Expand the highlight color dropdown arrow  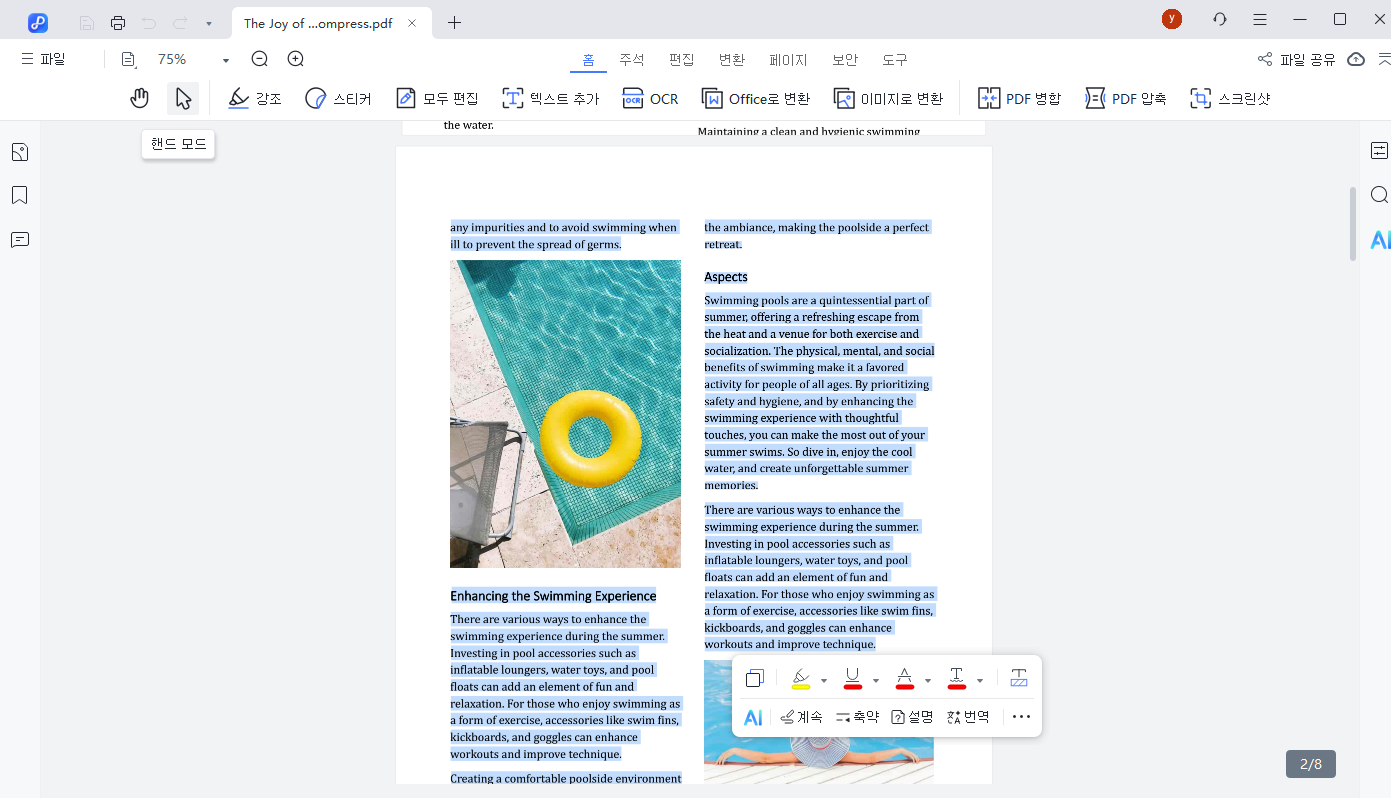pos(824,681)
